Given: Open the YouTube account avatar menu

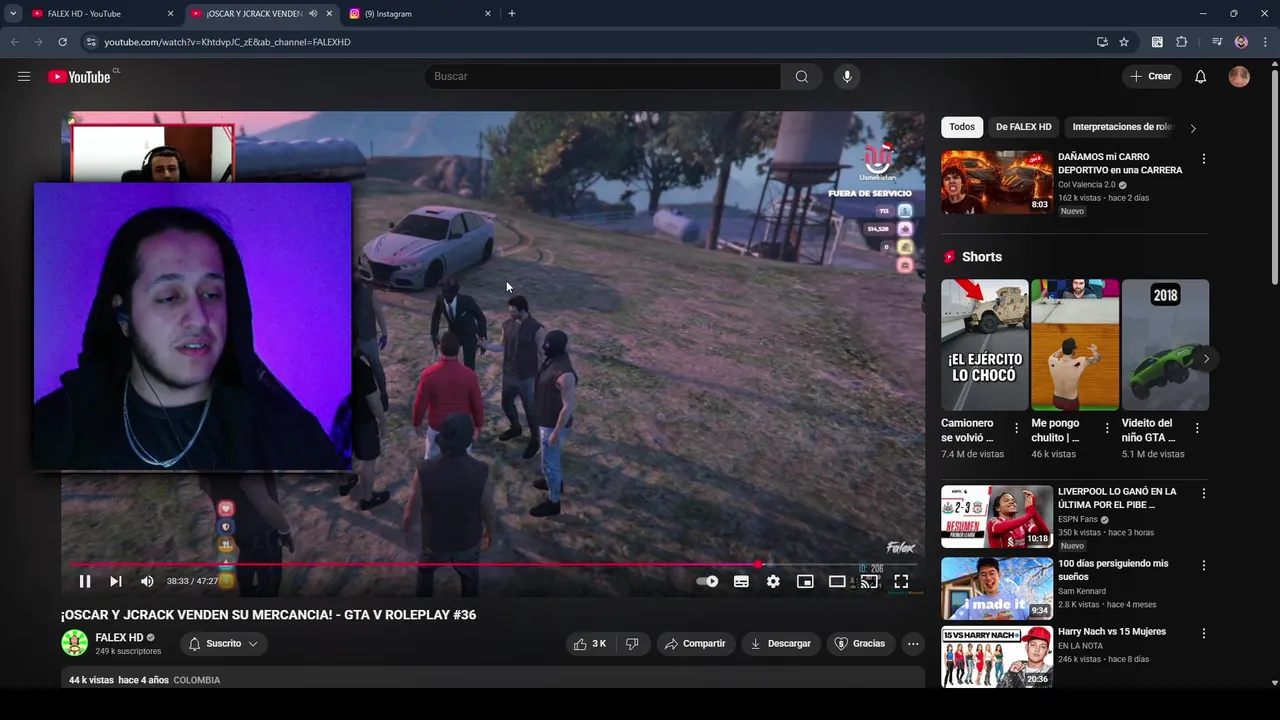Looking at the screenshot, I should [1239, 77].
